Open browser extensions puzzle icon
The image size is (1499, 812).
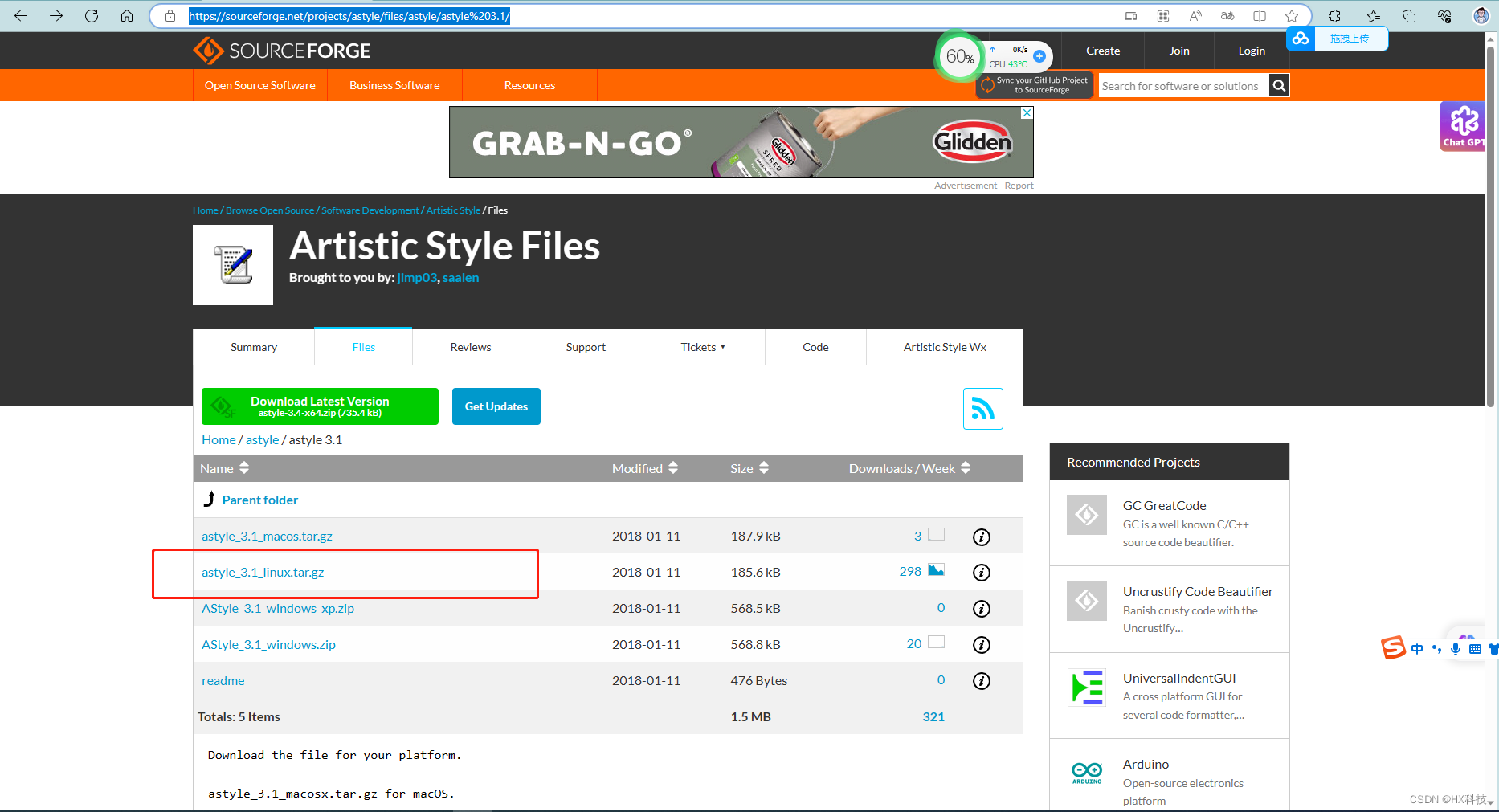(1334, 16)
